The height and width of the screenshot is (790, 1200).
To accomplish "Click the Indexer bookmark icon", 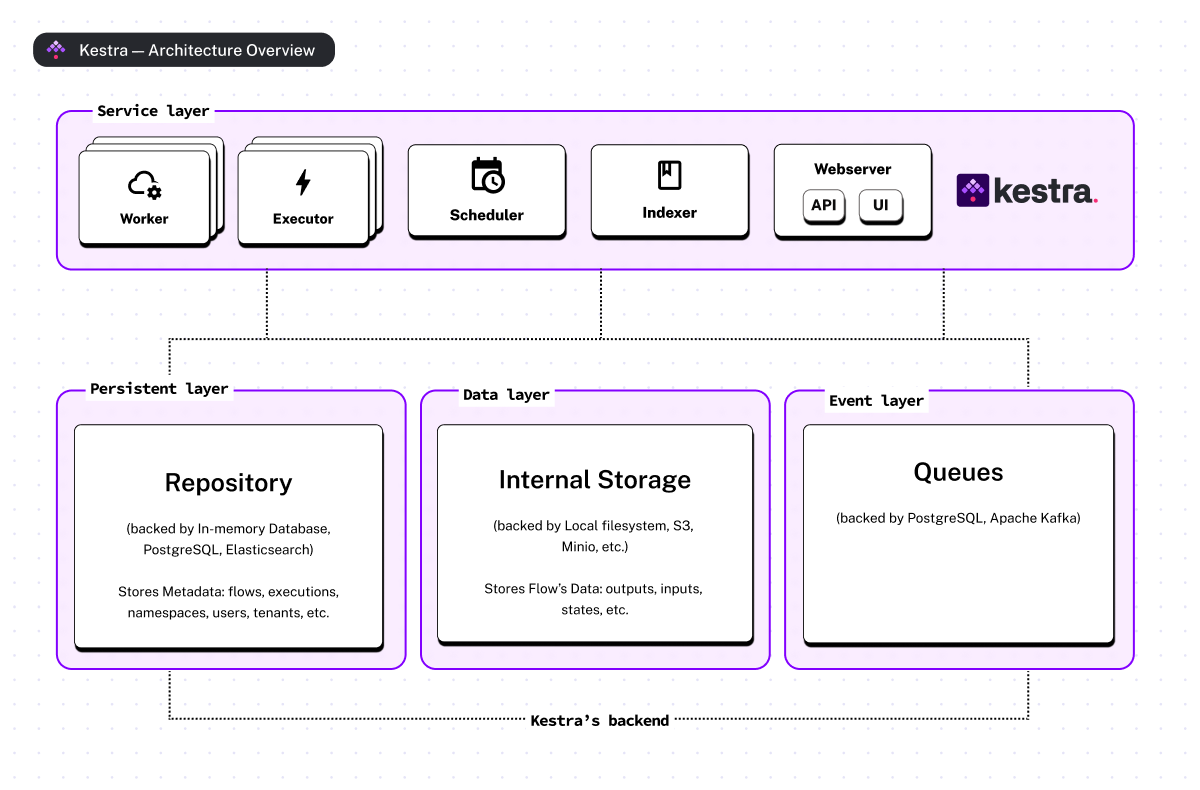I will click(669, 175).
